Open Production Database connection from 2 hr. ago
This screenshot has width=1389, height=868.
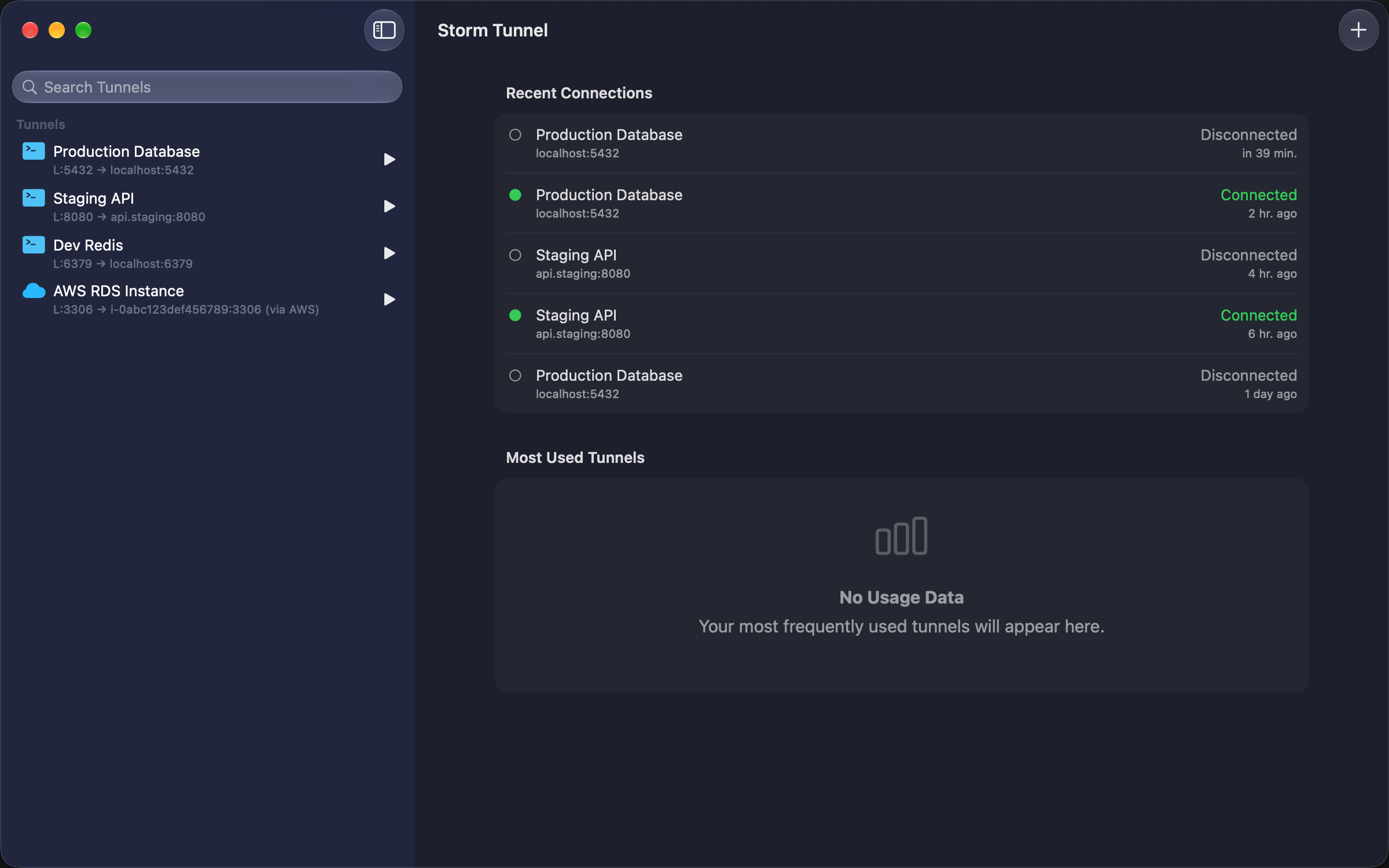tap(901, 204)
